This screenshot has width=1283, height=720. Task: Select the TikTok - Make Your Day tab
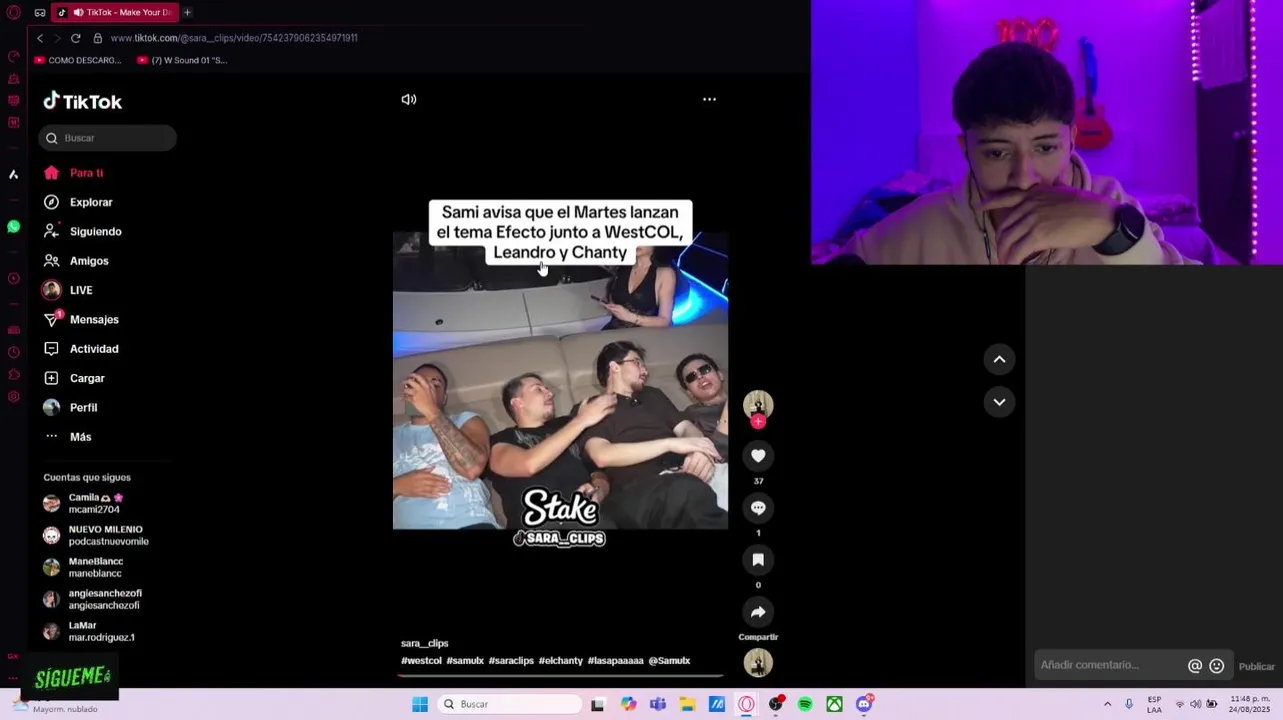coord(114,12)
